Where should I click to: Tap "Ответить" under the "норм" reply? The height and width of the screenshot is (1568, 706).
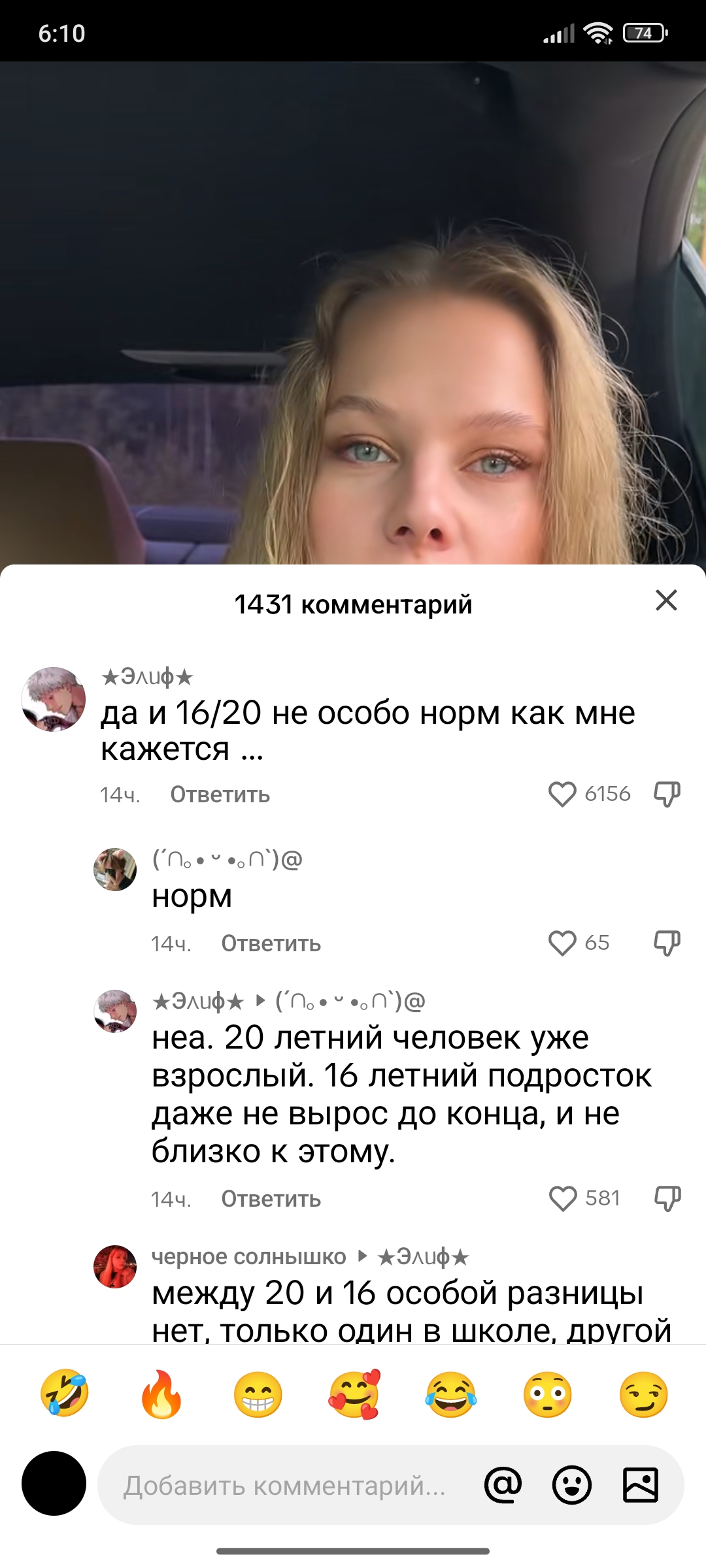[x=271, y=943]
